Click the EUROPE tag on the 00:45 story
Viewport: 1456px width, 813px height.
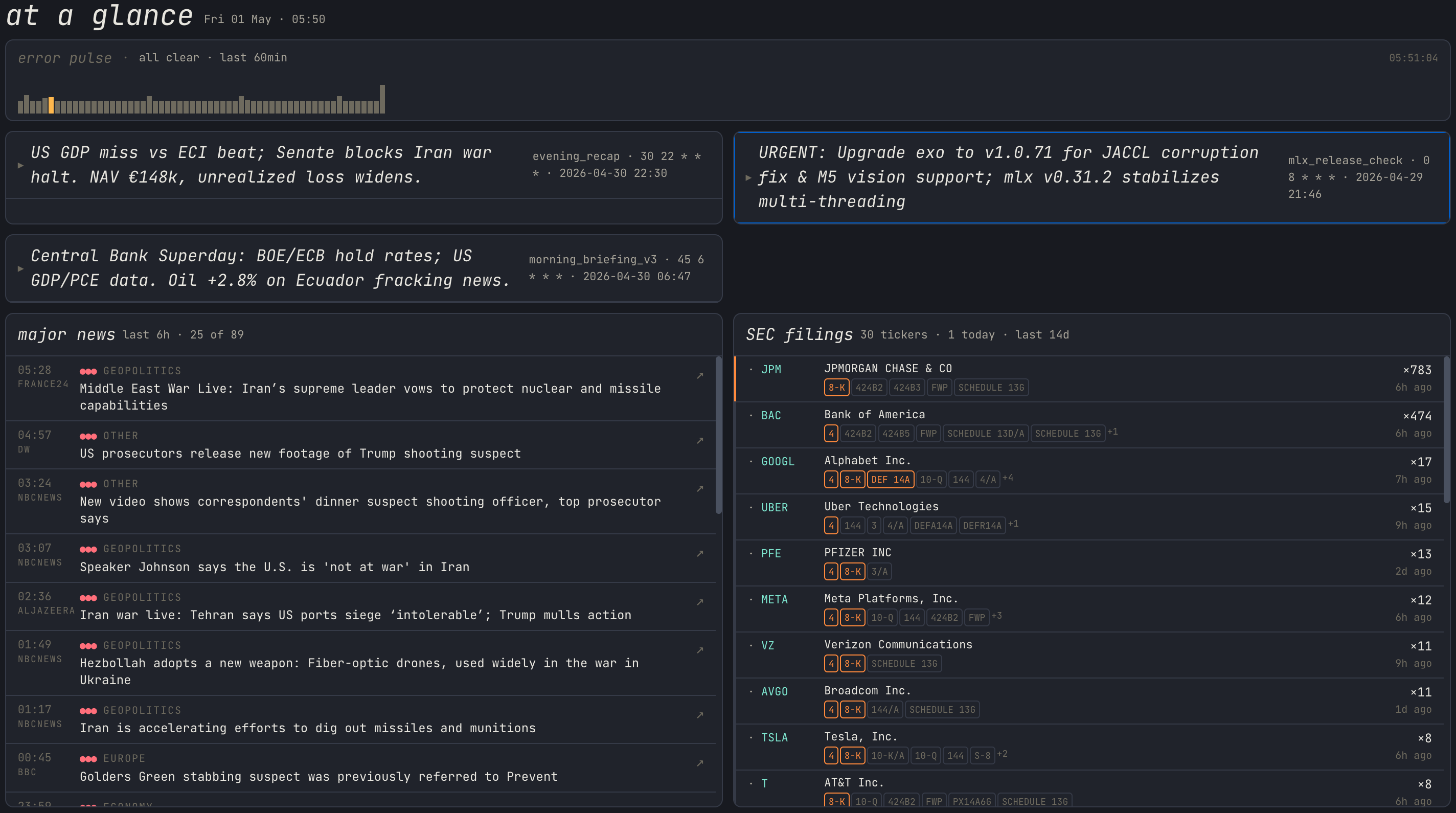click(x=124, y=759)
